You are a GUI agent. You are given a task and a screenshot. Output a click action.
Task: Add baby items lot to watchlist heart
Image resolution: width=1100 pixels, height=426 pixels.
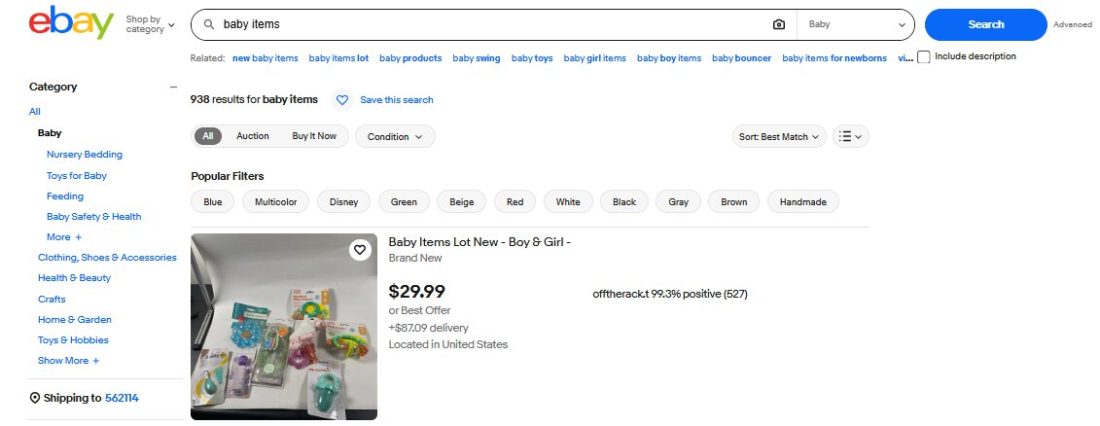359,250
